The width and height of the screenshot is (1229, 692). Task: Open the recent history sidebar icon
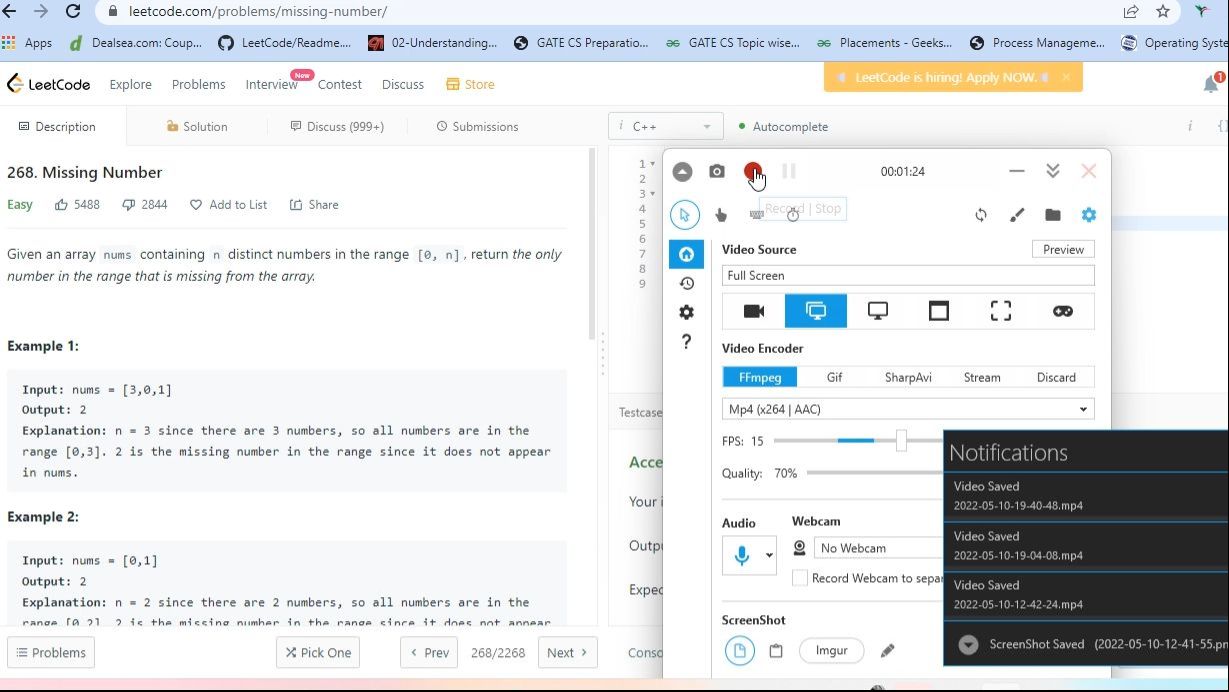686,283
